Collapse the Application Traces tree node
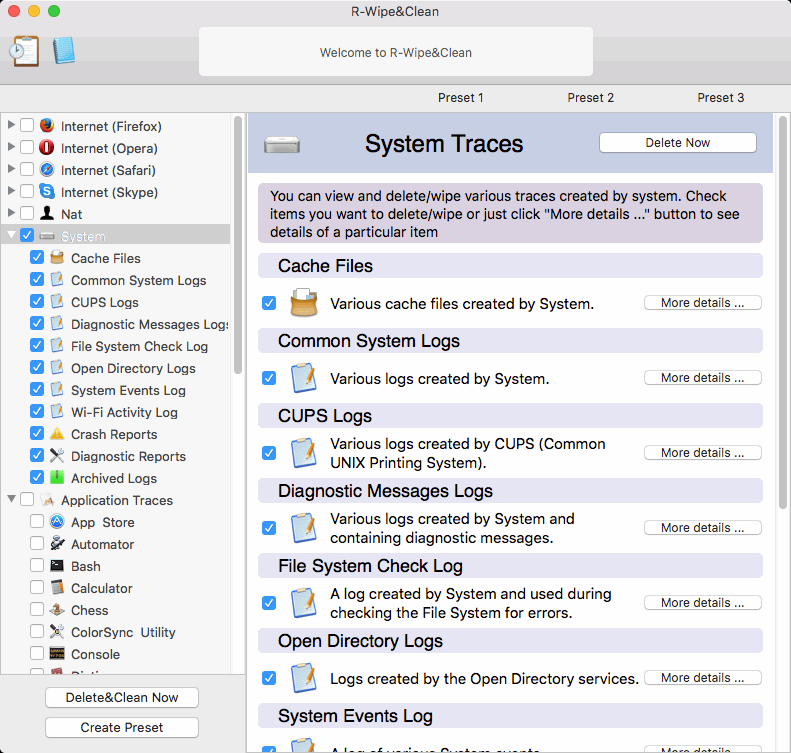 click(11, 499)
